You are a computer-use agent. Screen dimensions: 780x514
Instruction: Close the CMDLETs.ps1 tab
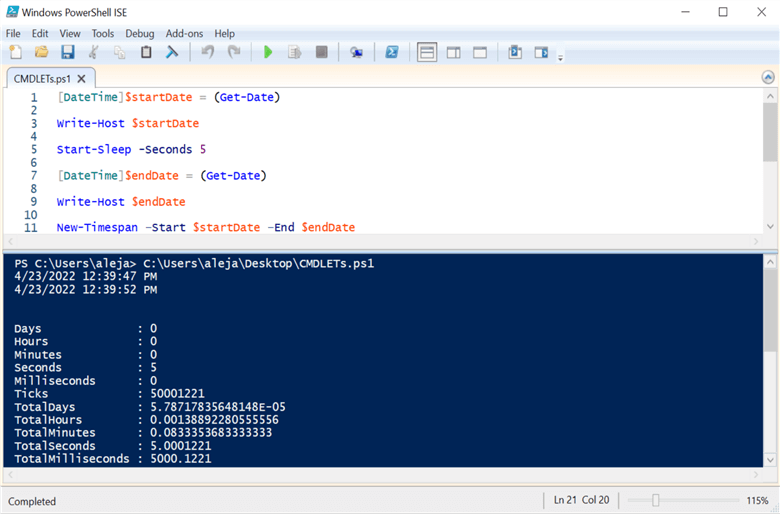pos(82,79)
